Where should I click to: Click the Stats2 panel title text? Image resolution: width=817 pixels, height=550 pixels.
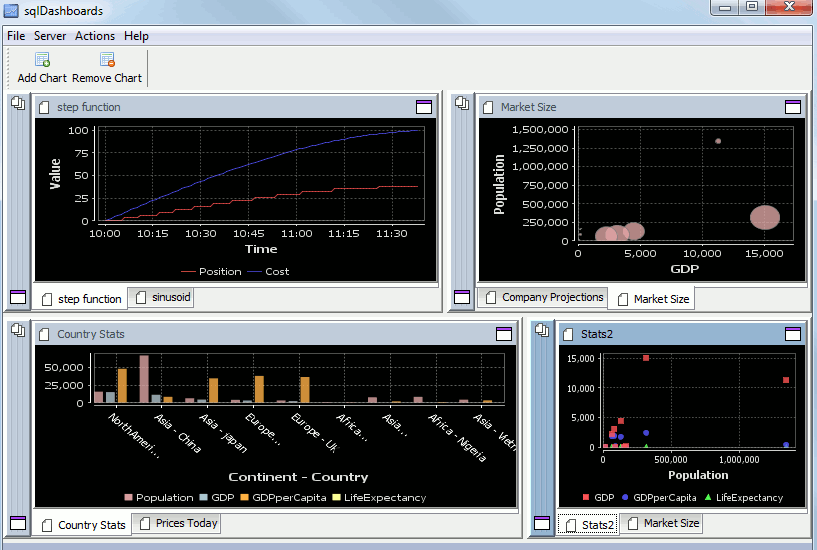597,334
